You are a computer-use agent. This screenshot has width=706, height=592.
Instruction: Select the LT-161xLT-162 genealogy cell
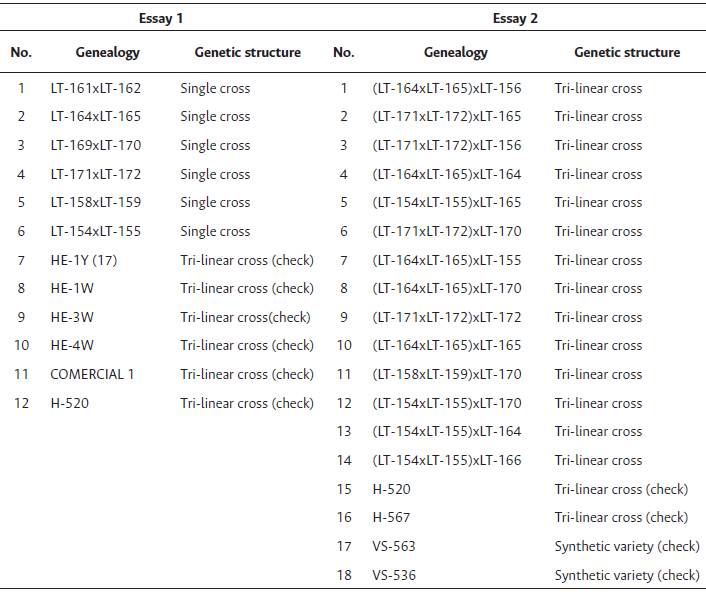click(x=96, y=88)
